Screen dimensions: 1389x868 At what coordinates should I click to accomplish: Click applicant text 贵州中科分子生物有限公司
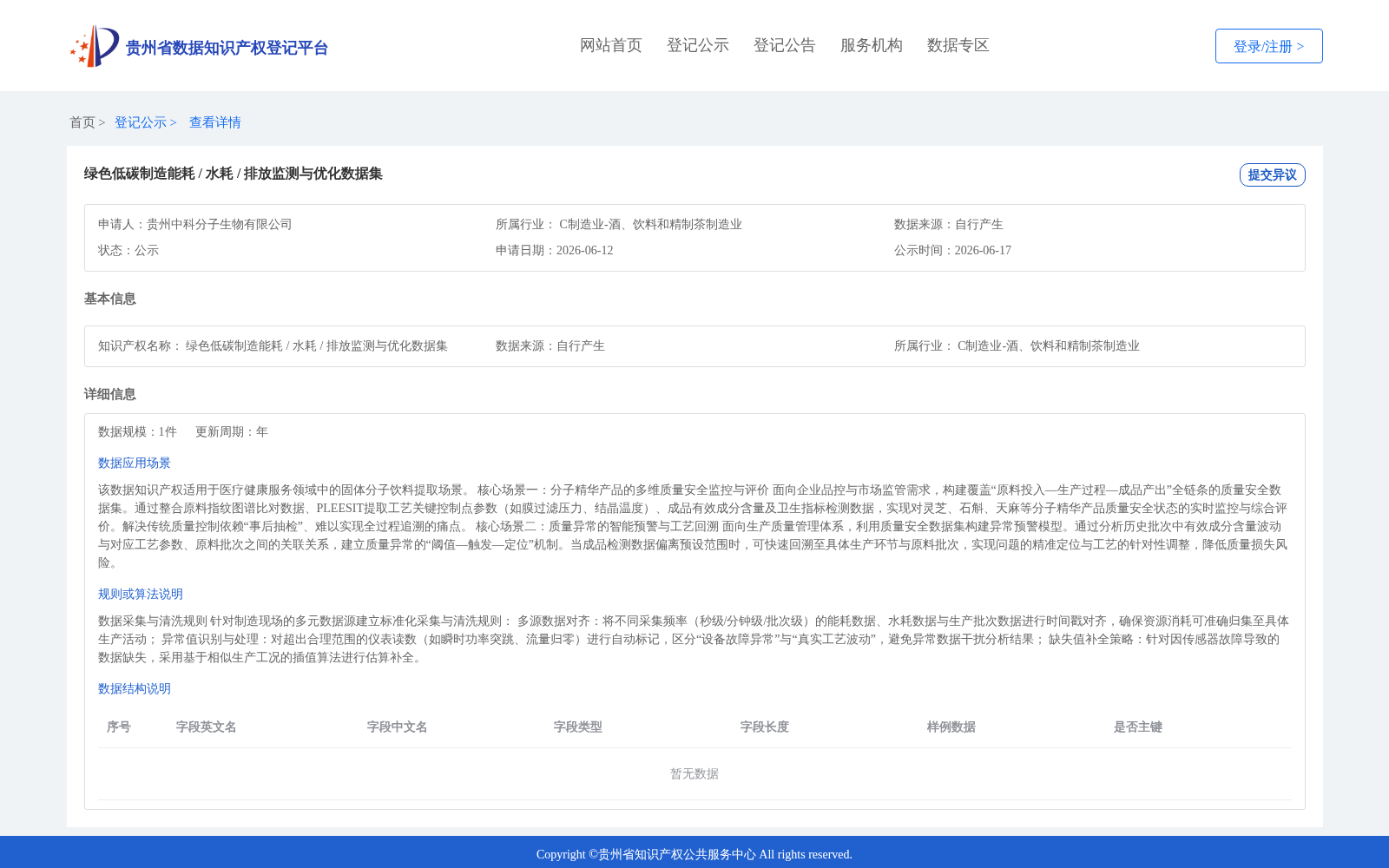[x=220, y=224]
